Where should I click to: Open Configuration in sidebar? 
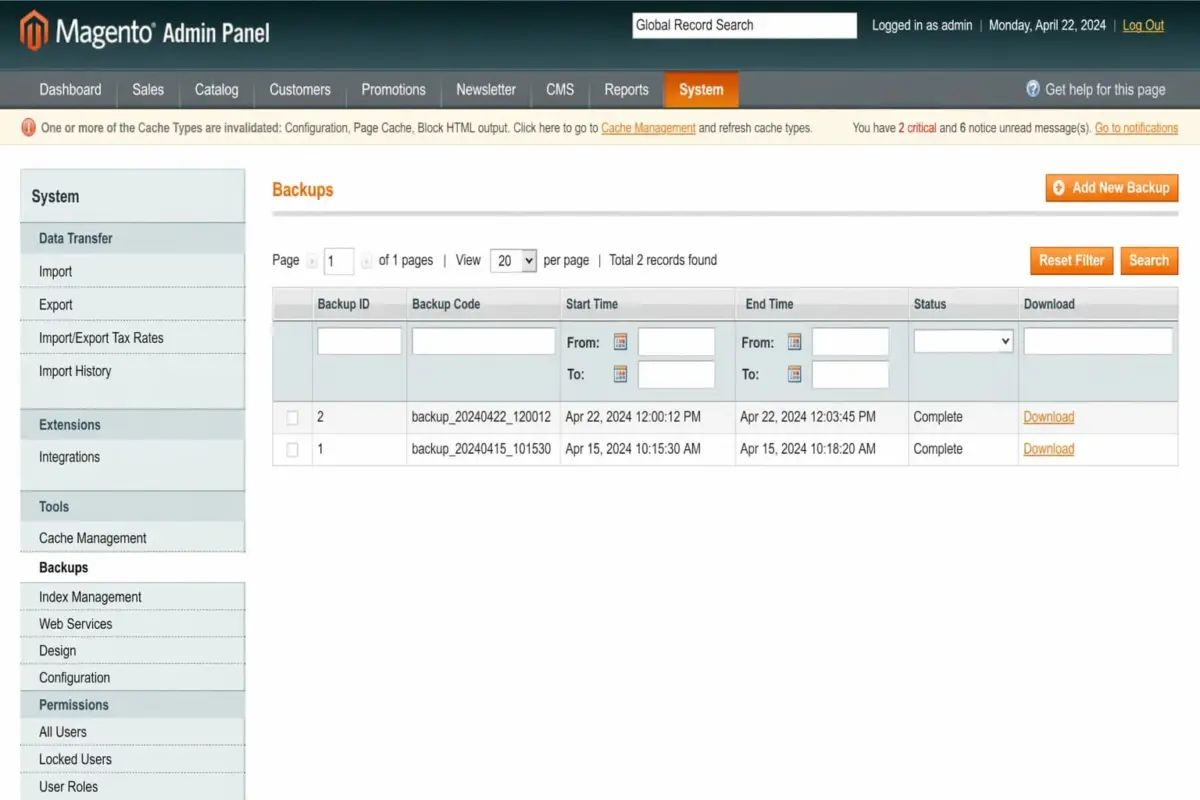pyautogui.click(x=132, y=678)
